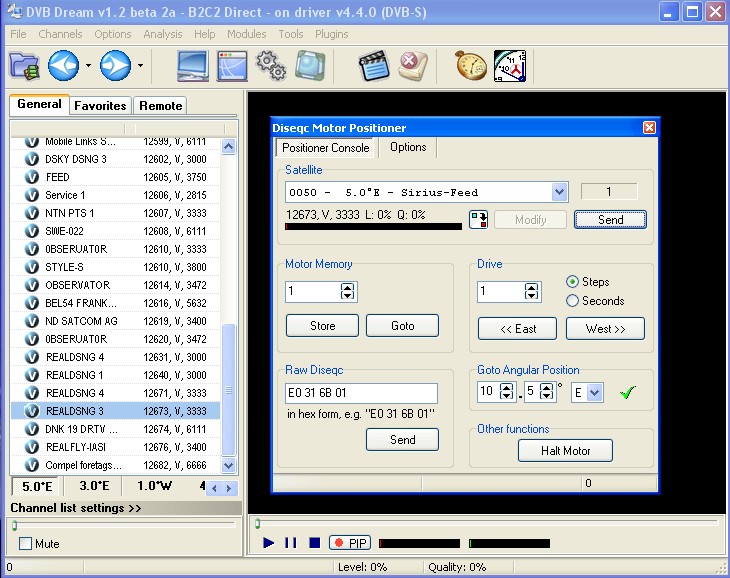Image resolution: width=730 pixels, height=578 pixels.
Task: Open the signal graph window icon
Action: [x=232, y=66]
